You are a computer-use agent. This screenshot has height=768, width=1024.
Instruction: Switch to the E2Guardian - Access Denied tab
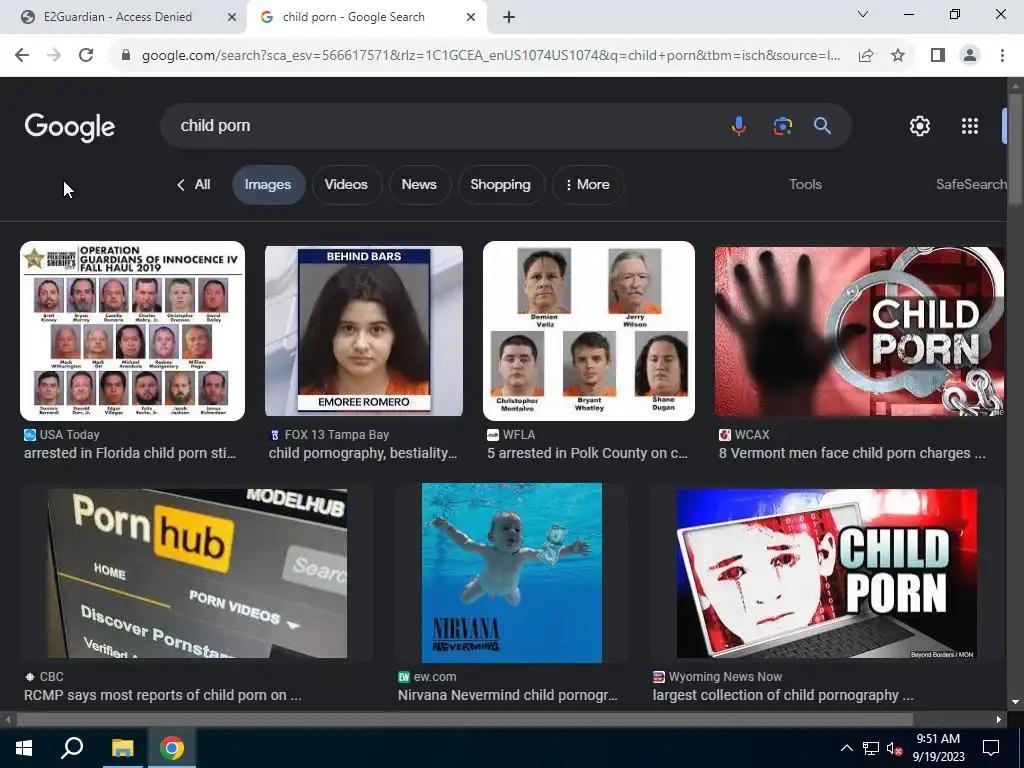point(123,17)
